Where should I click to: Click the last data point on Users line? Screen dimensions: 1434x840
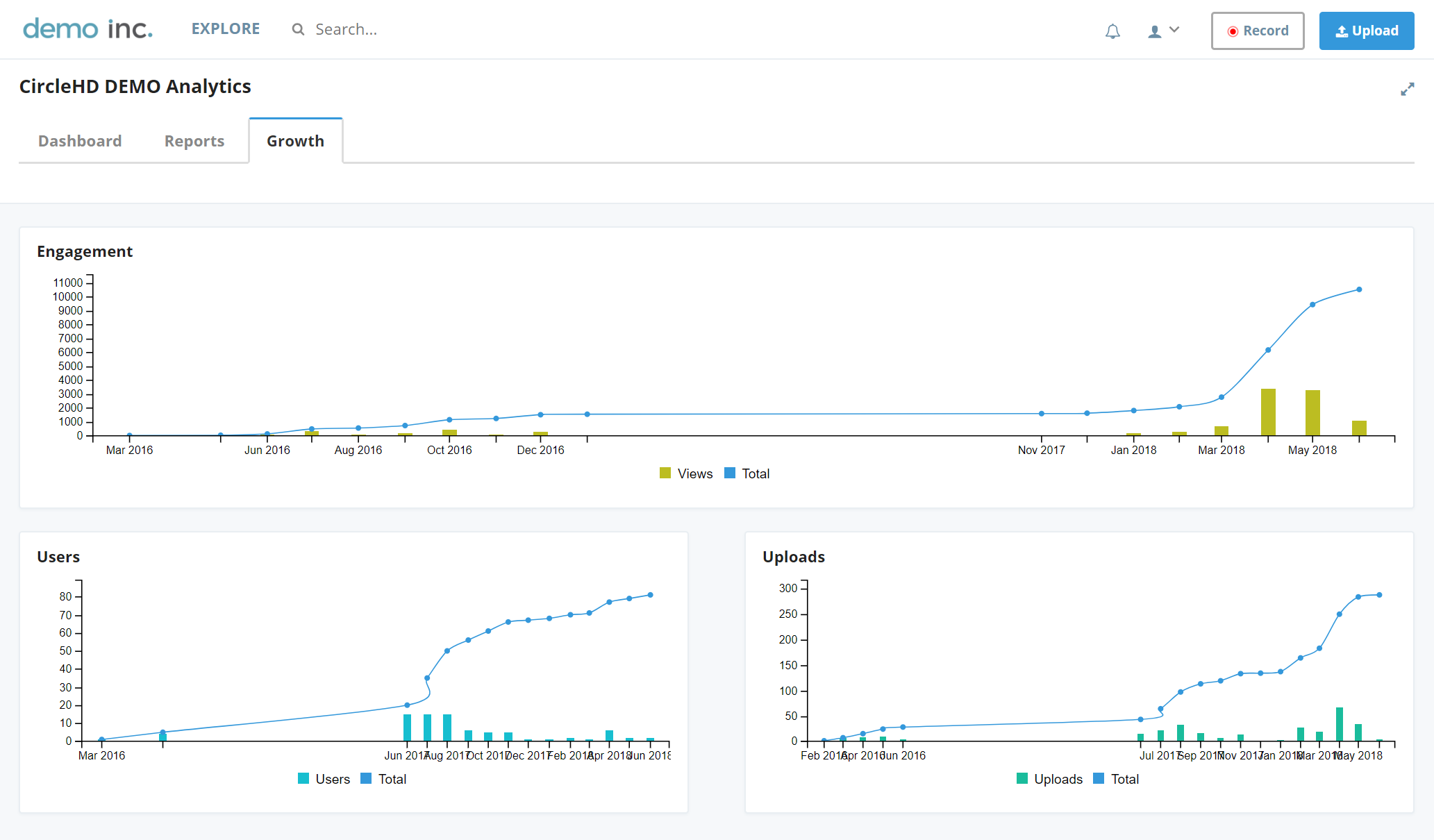[x=650, y=595]
